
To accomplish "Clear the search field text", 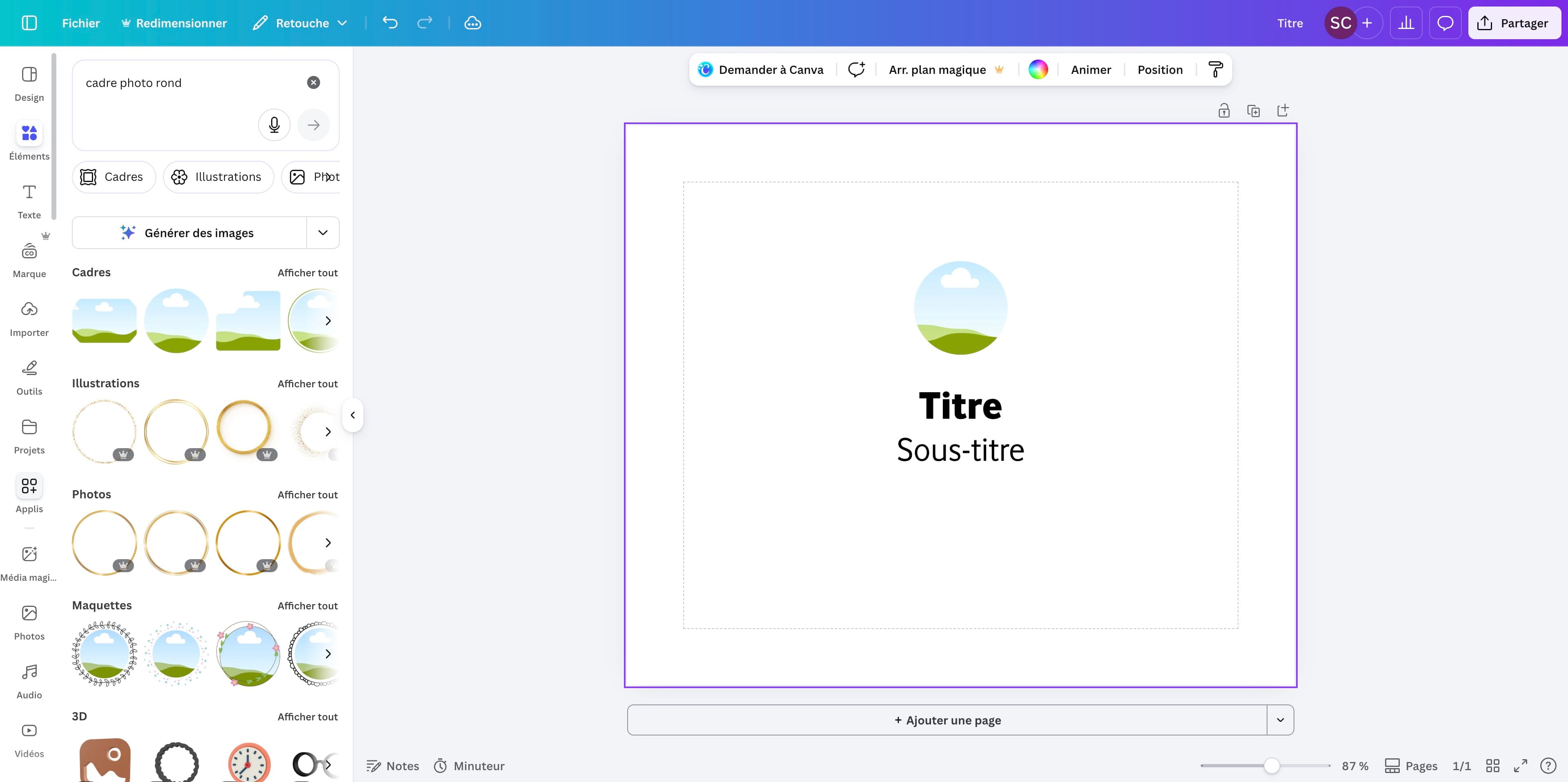I will [314, 83].
